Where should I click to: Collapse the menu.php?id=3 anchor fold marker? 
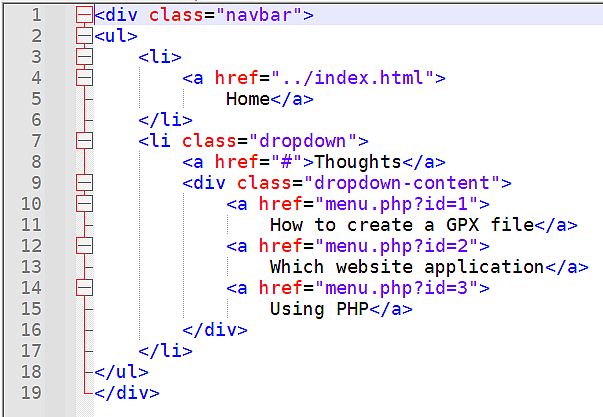pos(84,288)
